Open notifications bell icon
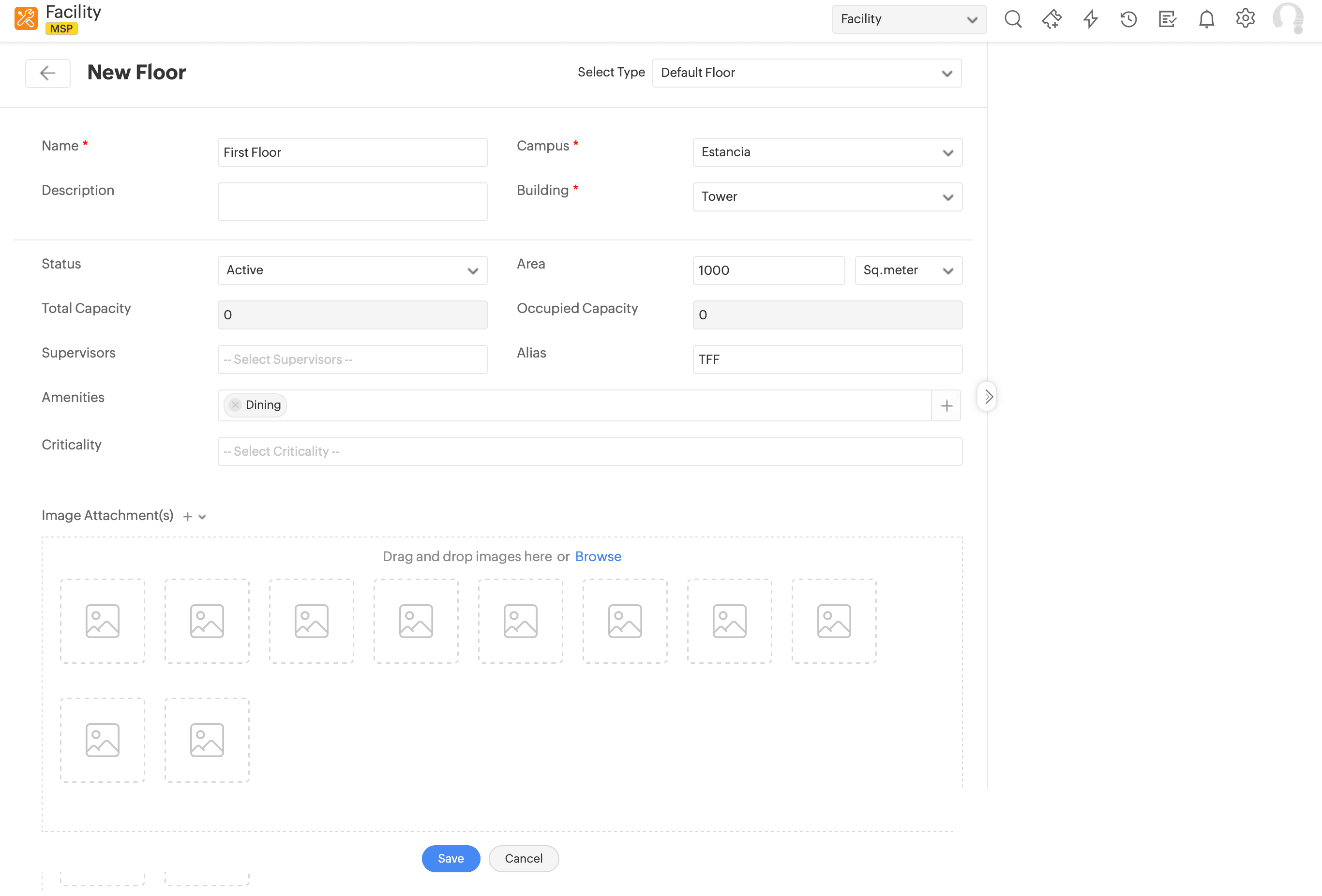Viewport: 1322px width, 896px height. (x=1206, y=19)
